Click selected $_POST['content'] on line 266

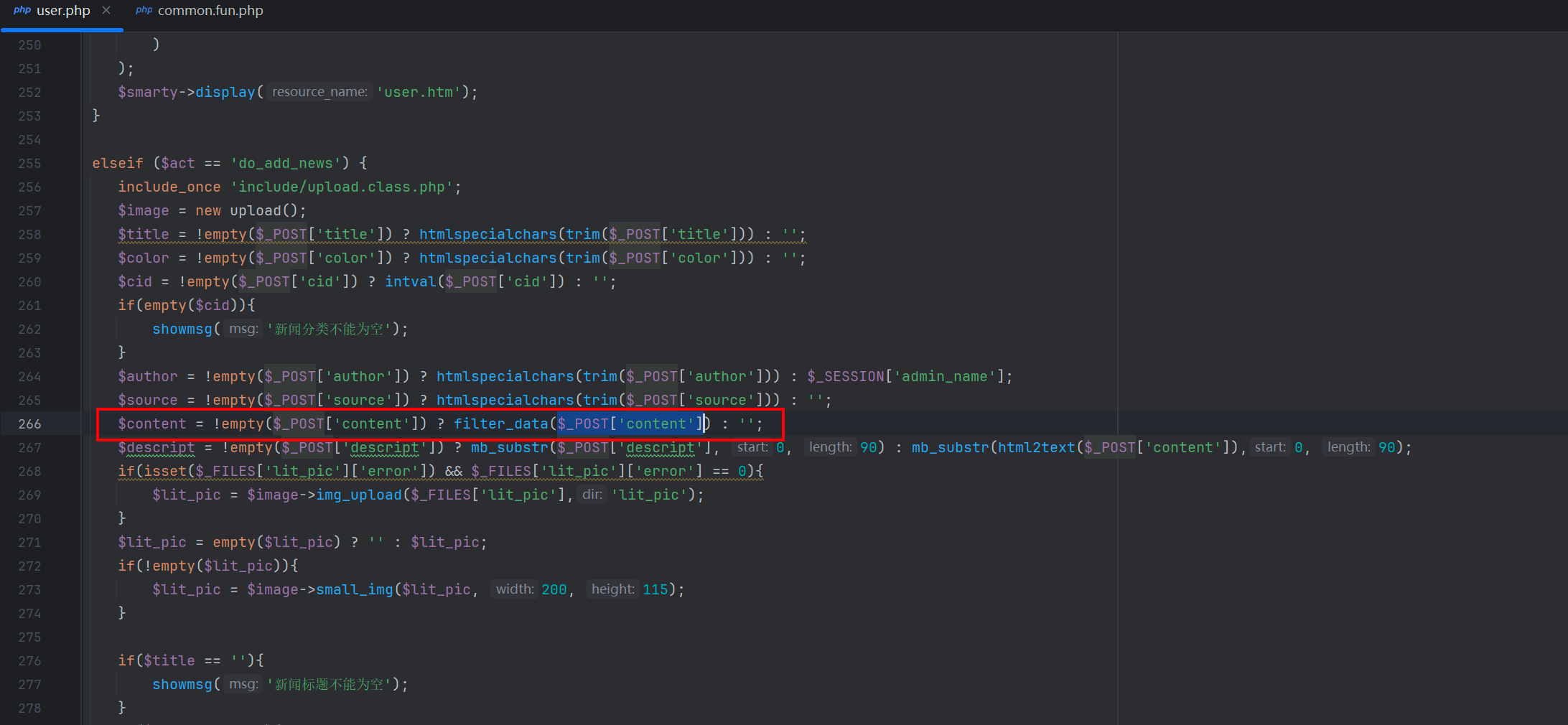pos(630,424)
